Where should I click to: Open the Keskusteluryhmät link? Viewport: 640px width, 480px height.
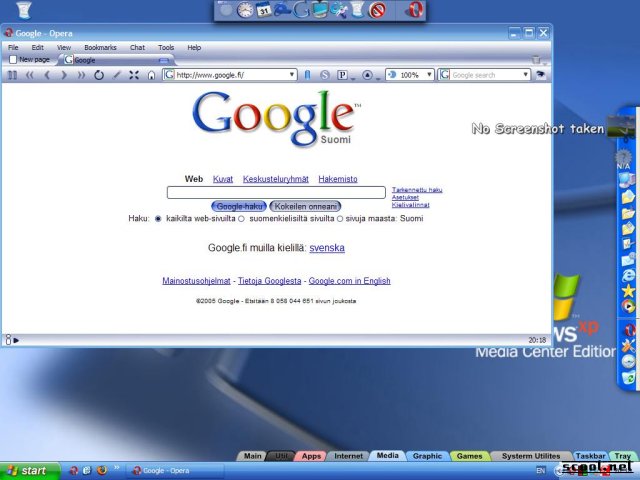pos(276,179)
